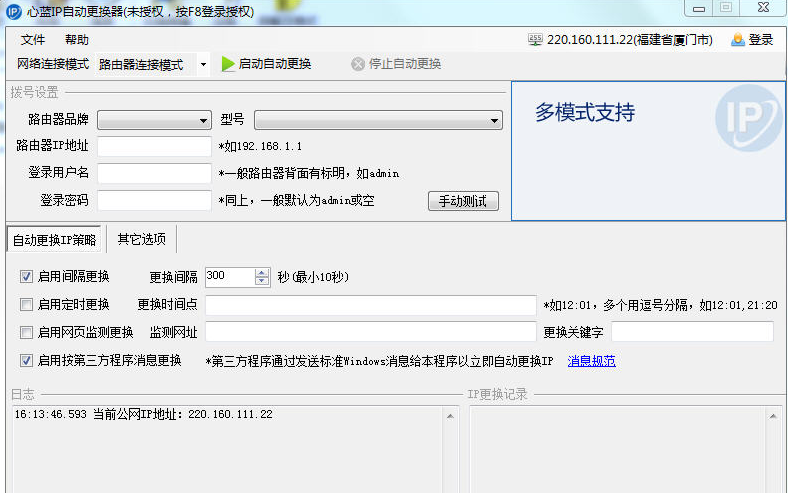The height and width of the screenshot is (493, 788).
Task: Expand the 网络连接模式 dropdown
Action: coord(203,64)
